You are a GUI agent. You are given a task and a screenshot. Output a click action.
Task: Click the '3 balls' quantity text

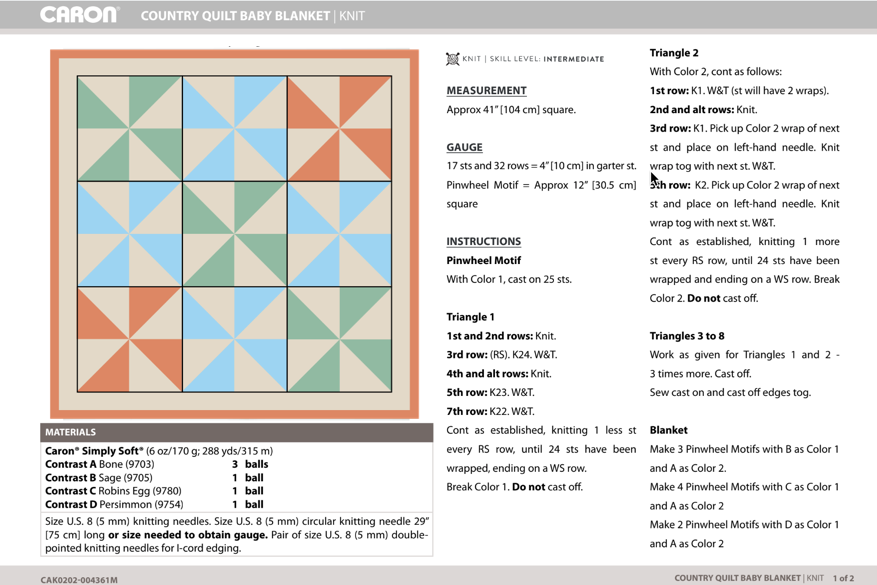250,464
